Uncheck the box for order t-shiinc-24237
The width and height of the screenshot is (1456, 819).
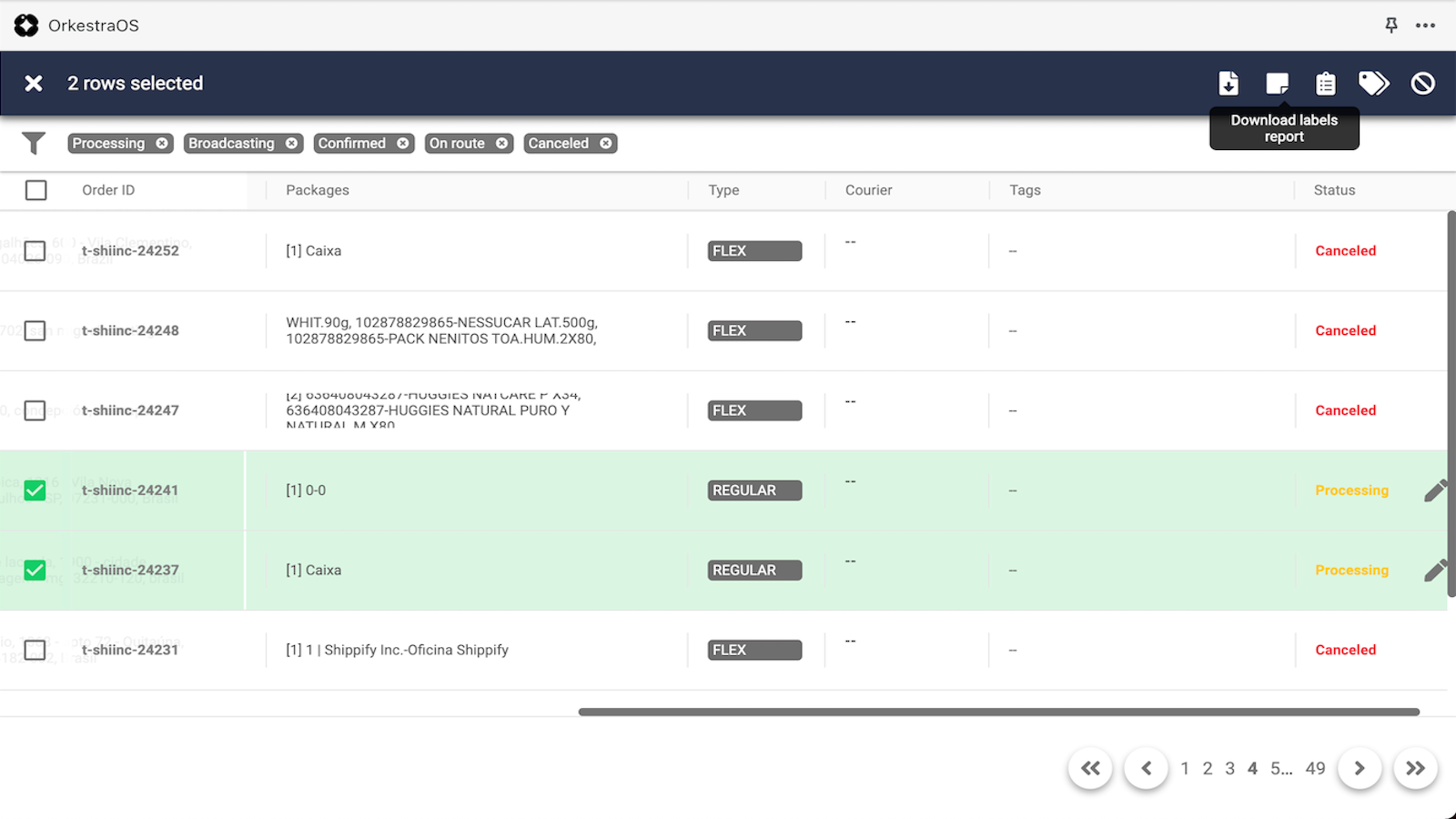pos(35,571)
